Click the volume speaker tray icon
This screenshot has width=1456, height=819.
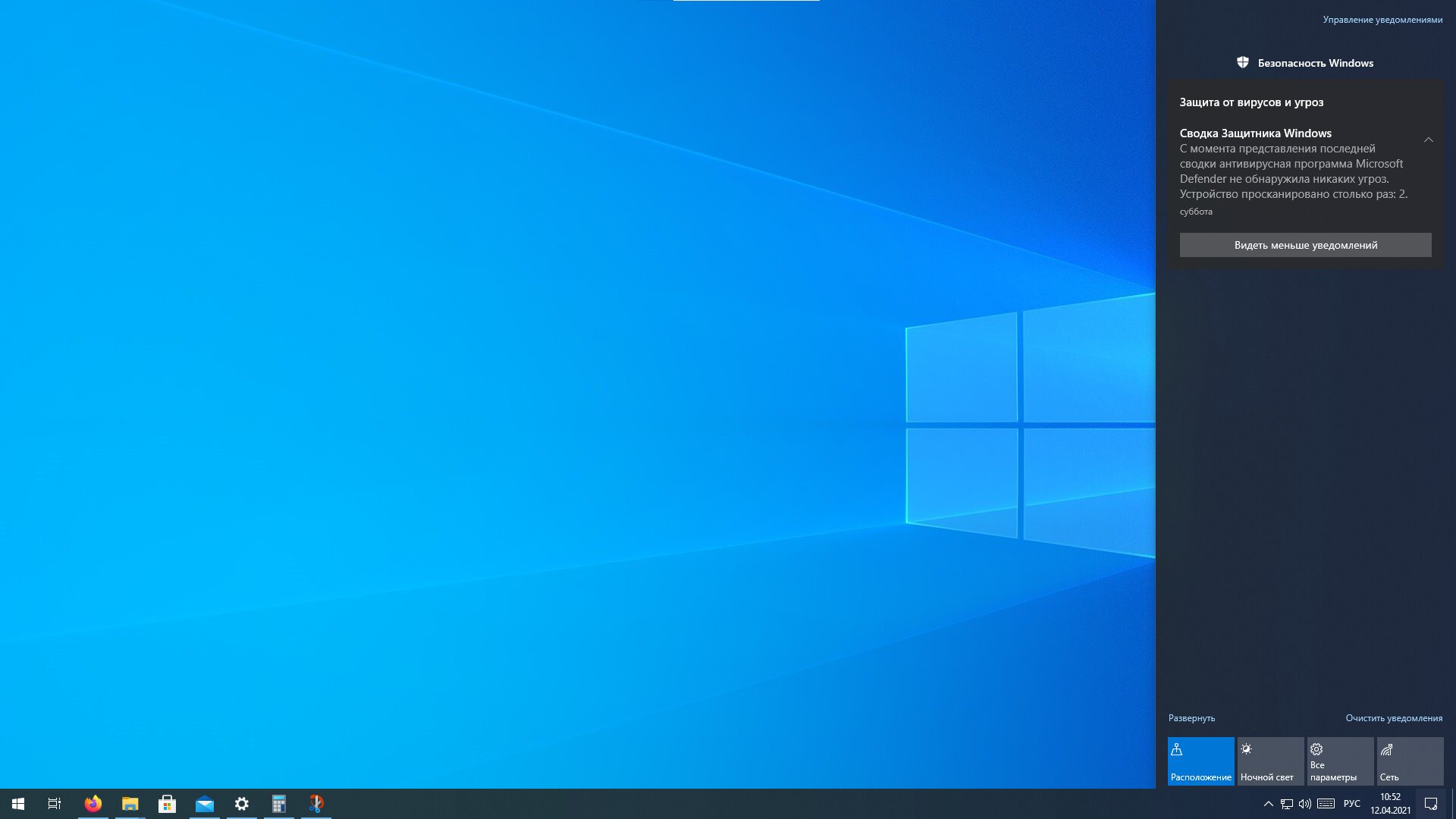click(1305, 804)
